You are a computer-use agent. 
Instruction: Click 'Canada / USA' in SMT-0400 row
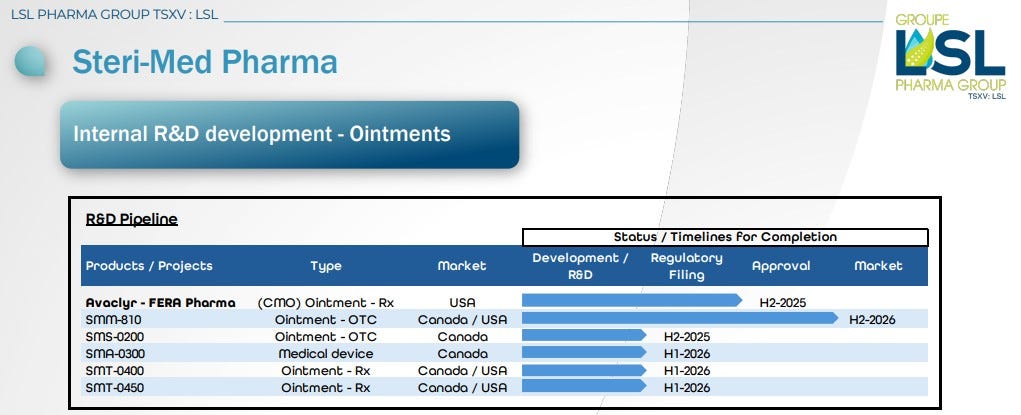(x=462, y=371)
